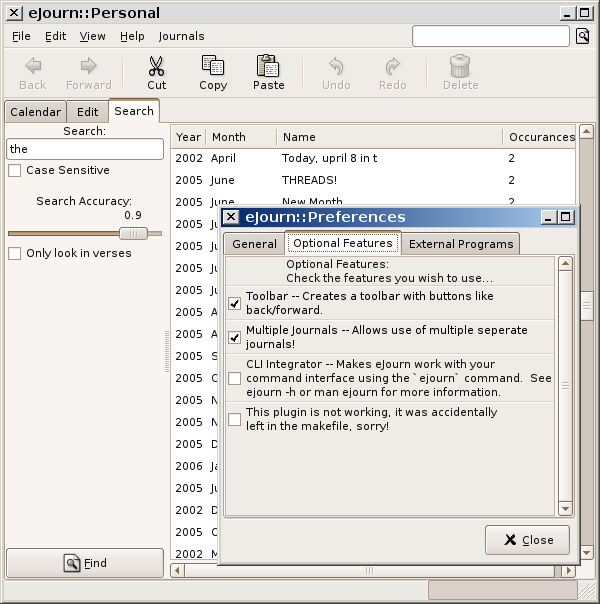Select the Search tab
Screen dimensions: 600x604
[134, 111]
